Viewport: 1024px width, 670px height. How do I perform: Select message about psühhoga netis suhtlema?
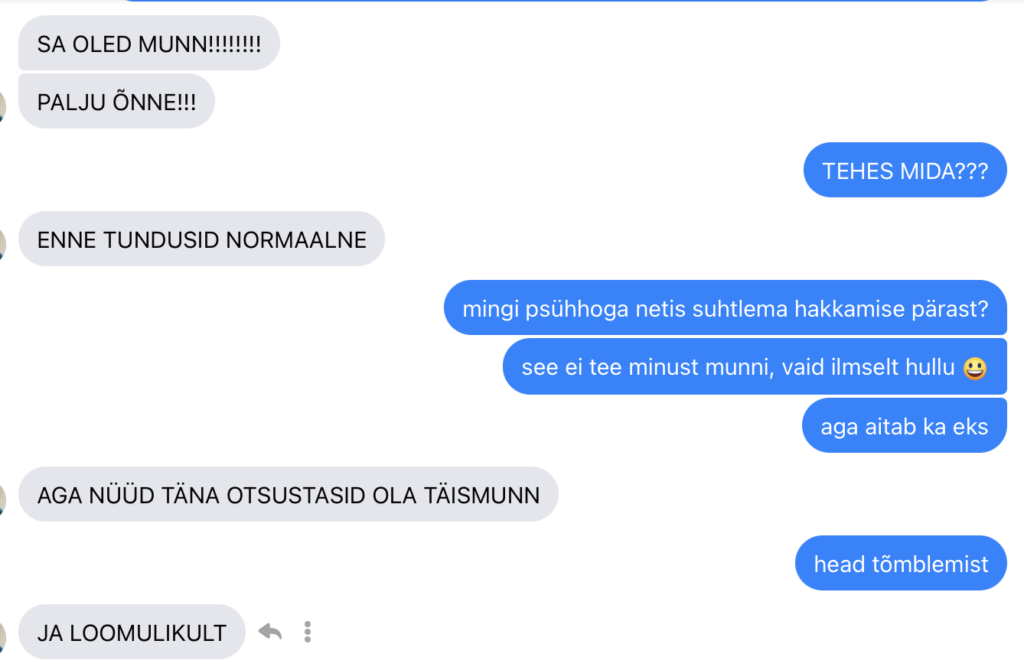(726, 308)
